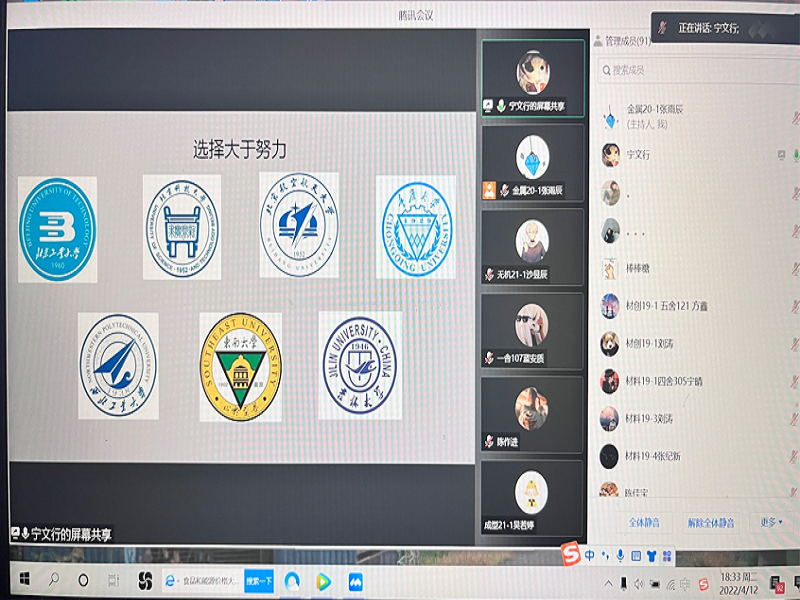Screen dimensions: 800x600
Task: Select the 无机21-1沙昱辰 video tile
Action: point(533,247)
